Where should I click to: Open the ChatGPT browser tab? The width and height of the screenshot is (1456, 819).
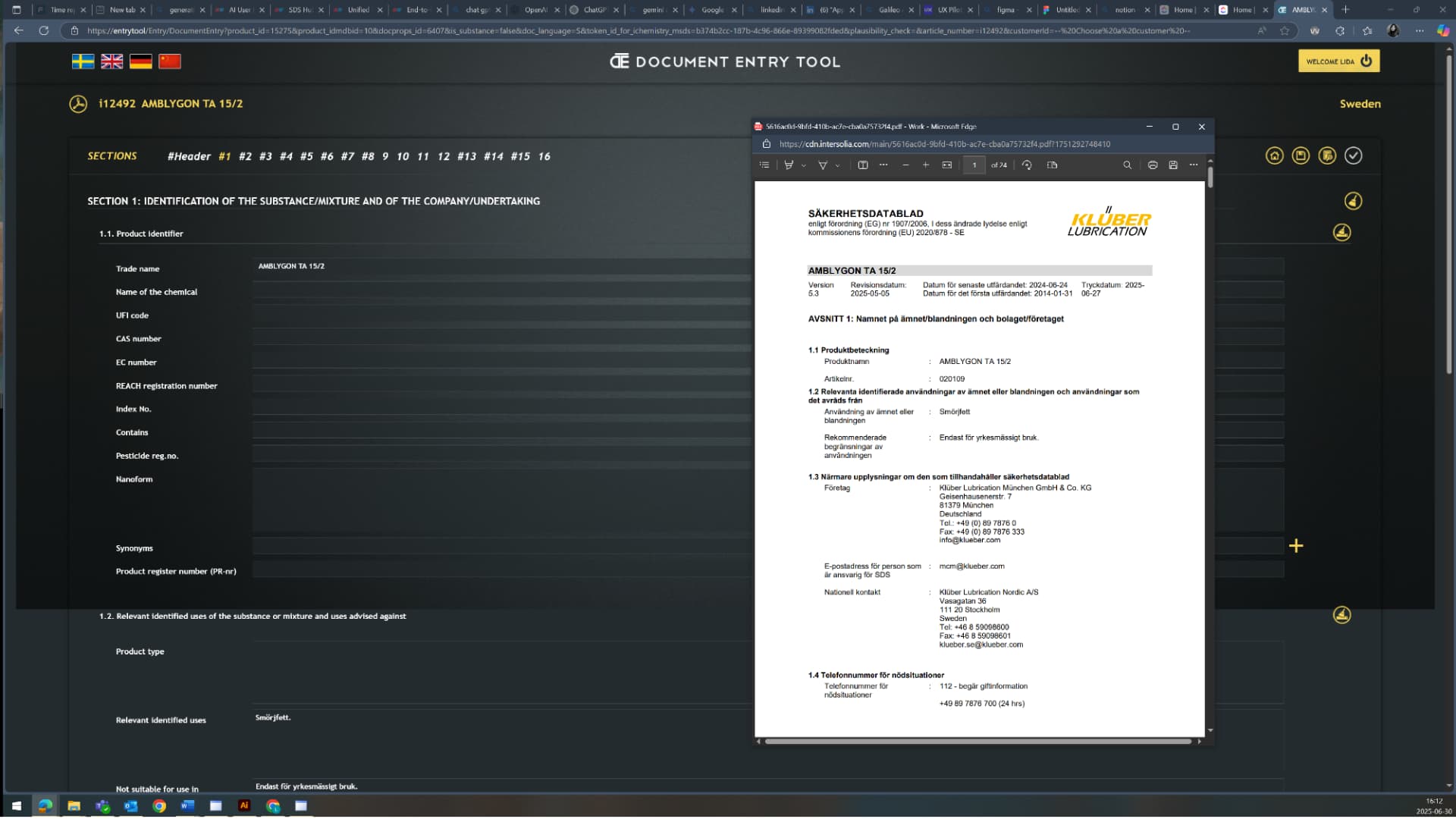click(x=595, y=10)
